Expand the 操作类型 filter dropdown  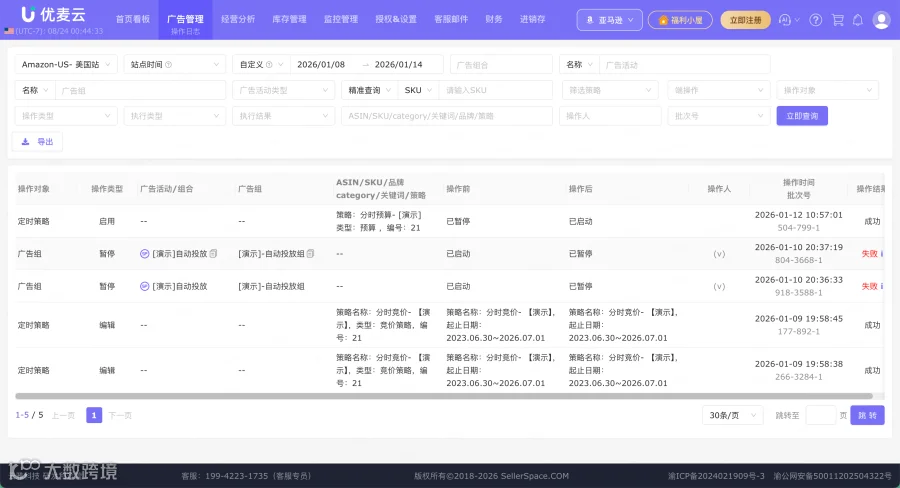66,116
